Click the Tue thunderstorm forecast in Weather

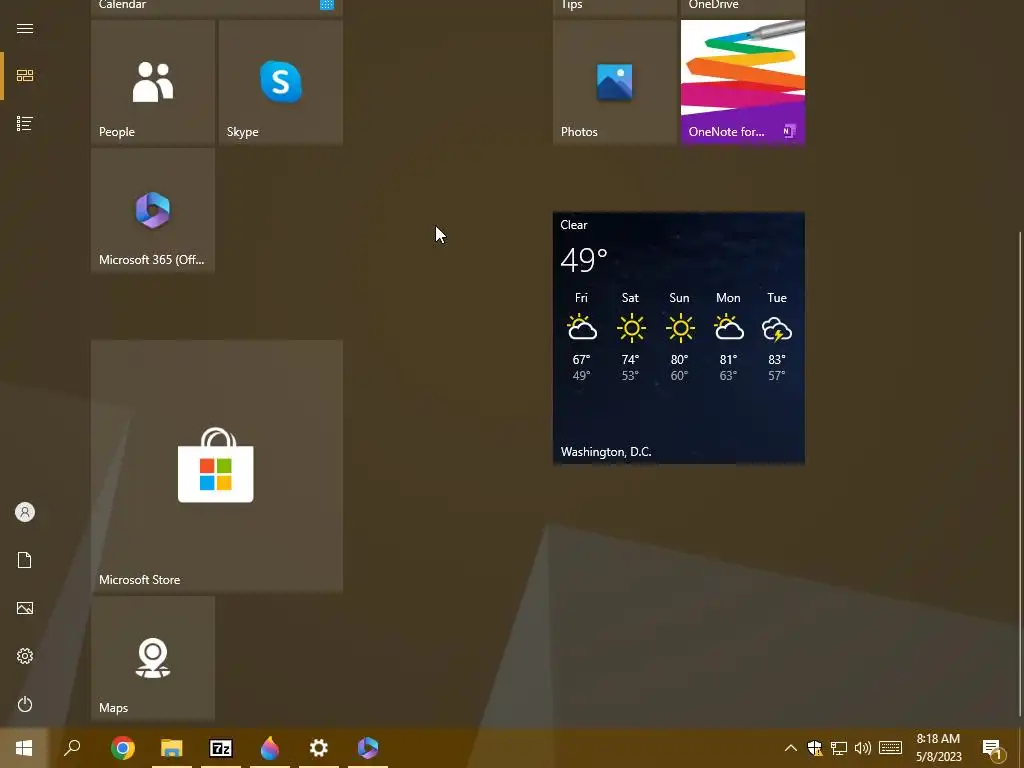coord(776,336)
